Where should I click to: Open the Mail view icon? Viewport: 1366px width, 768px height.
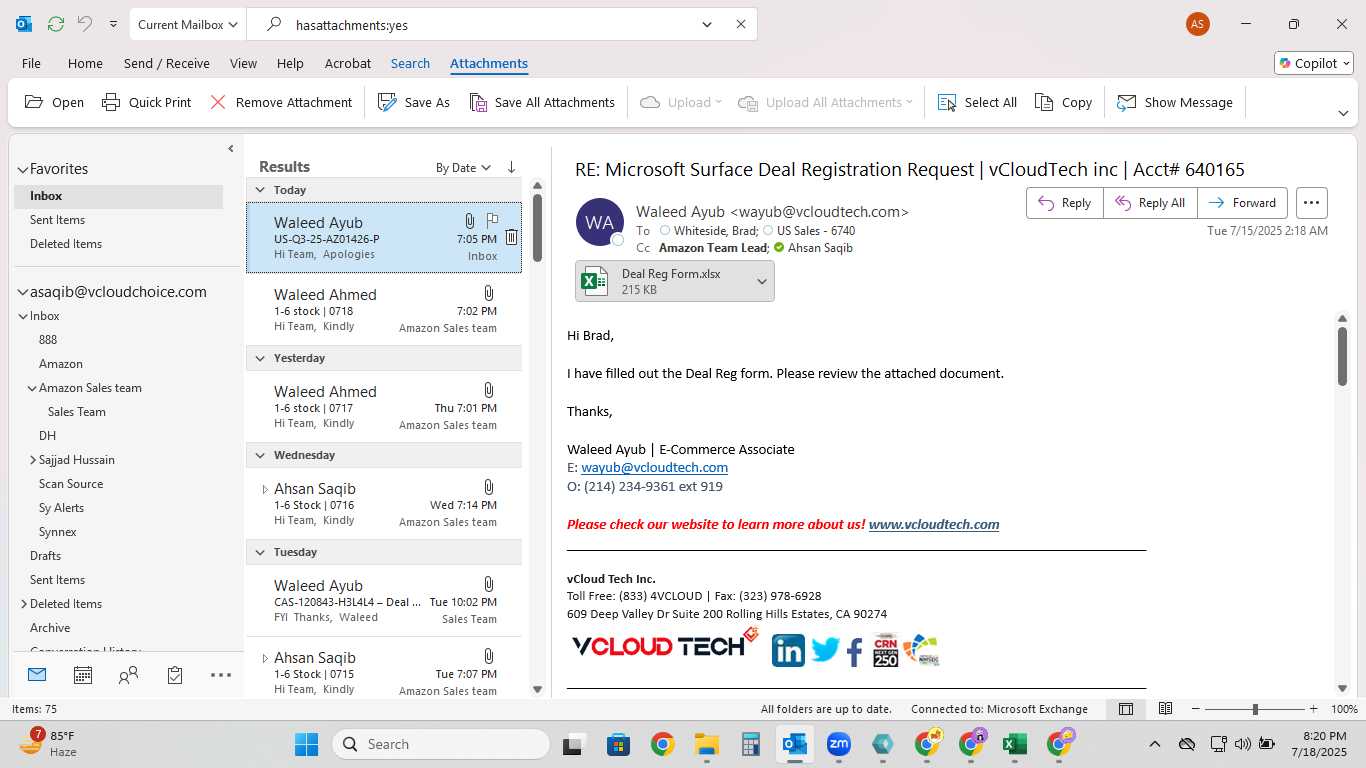point(37,675)
